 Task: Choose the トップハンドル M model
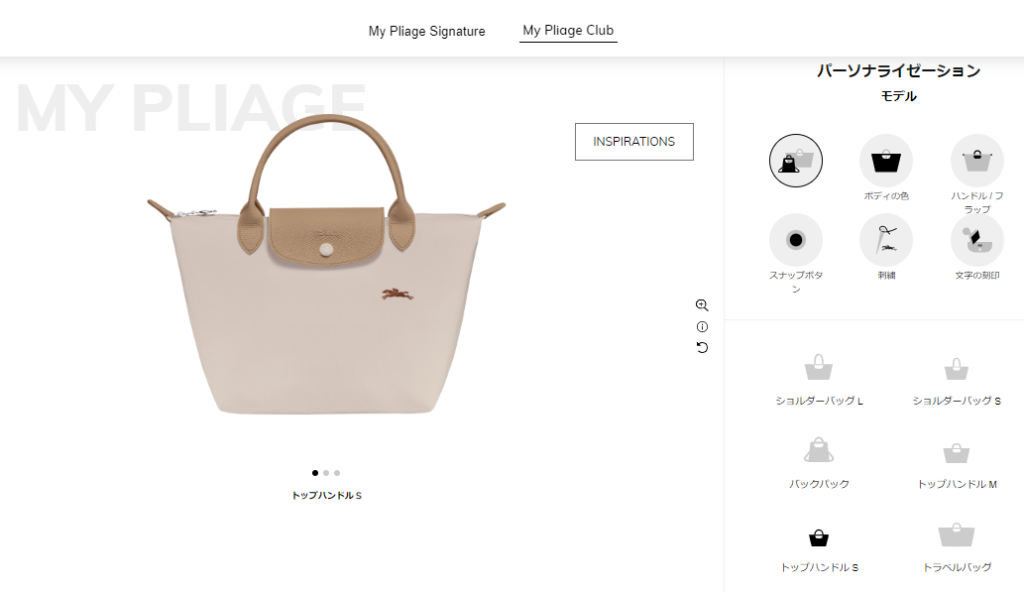tap(957, 466)
